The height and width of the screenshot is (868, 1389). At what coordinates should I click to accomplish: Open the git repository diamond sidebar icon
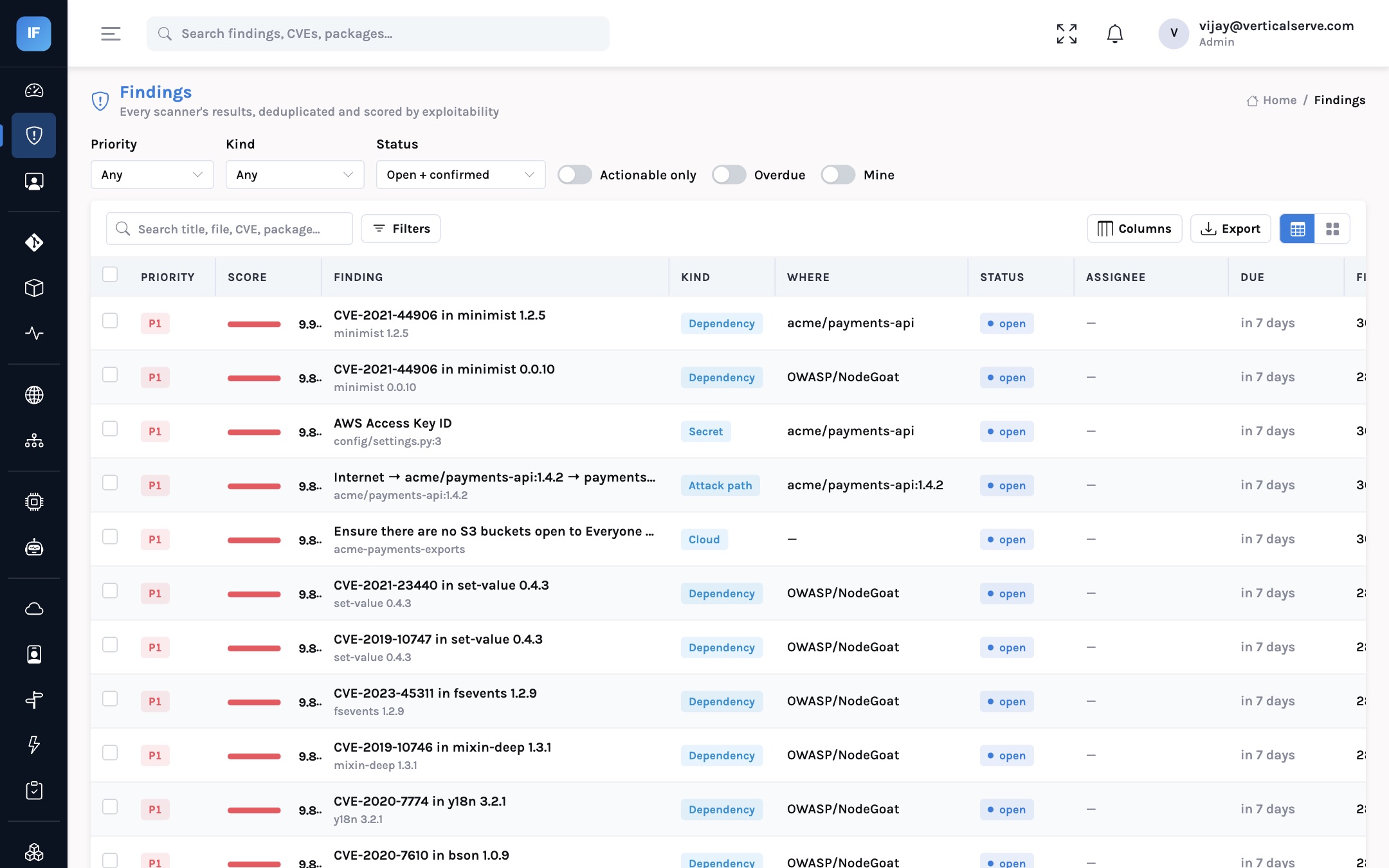[x=34, y=242]
